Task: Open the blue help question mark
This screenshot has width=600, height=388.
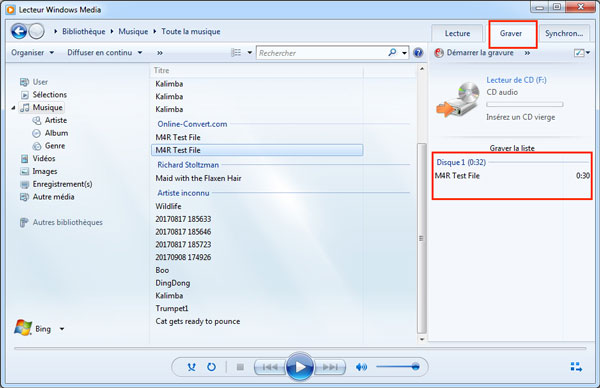Action: point(418,52)
